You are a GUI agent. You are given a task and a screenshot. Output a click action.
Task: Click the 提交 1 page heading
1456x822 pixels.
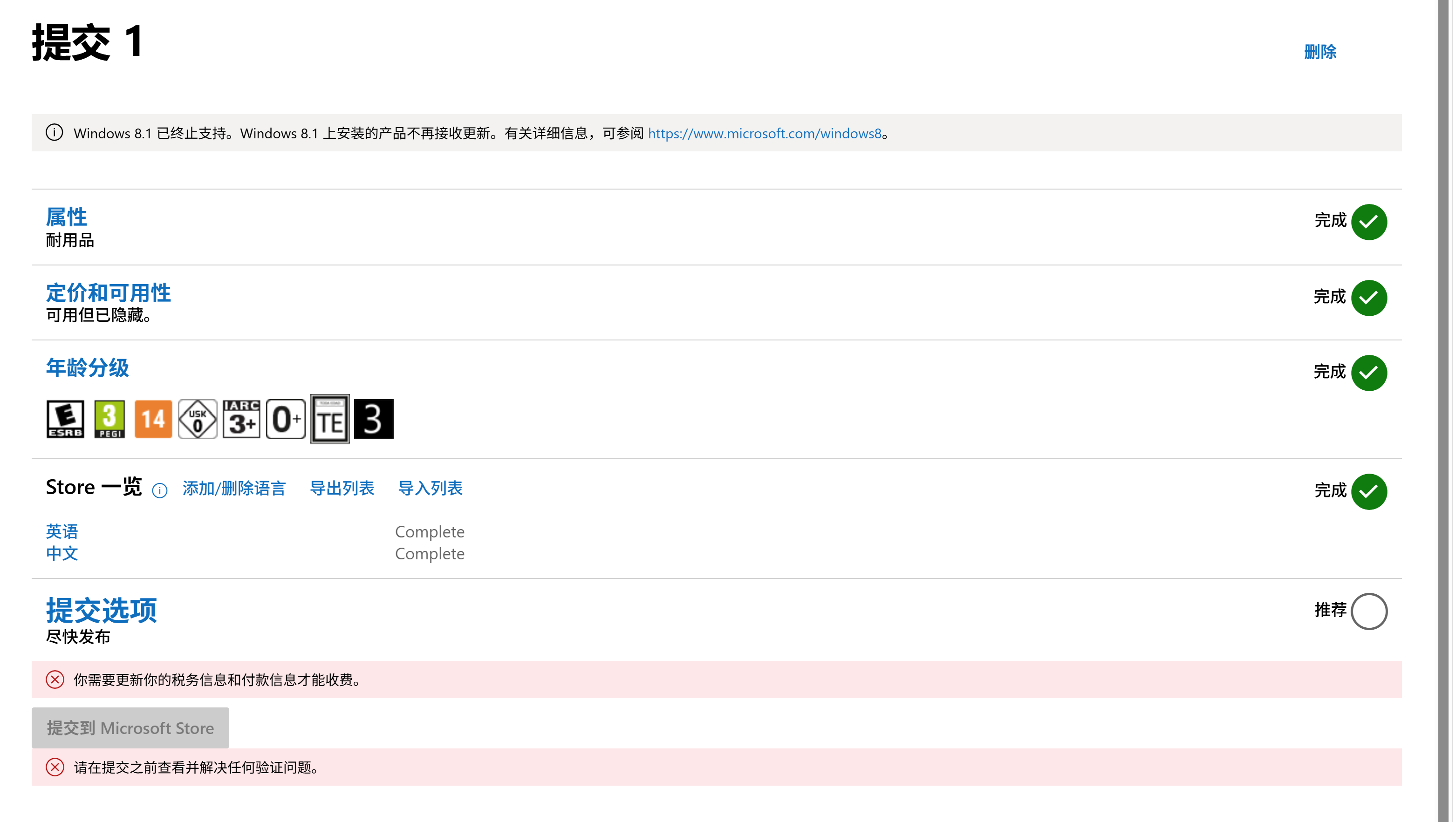tap(88, 42)
